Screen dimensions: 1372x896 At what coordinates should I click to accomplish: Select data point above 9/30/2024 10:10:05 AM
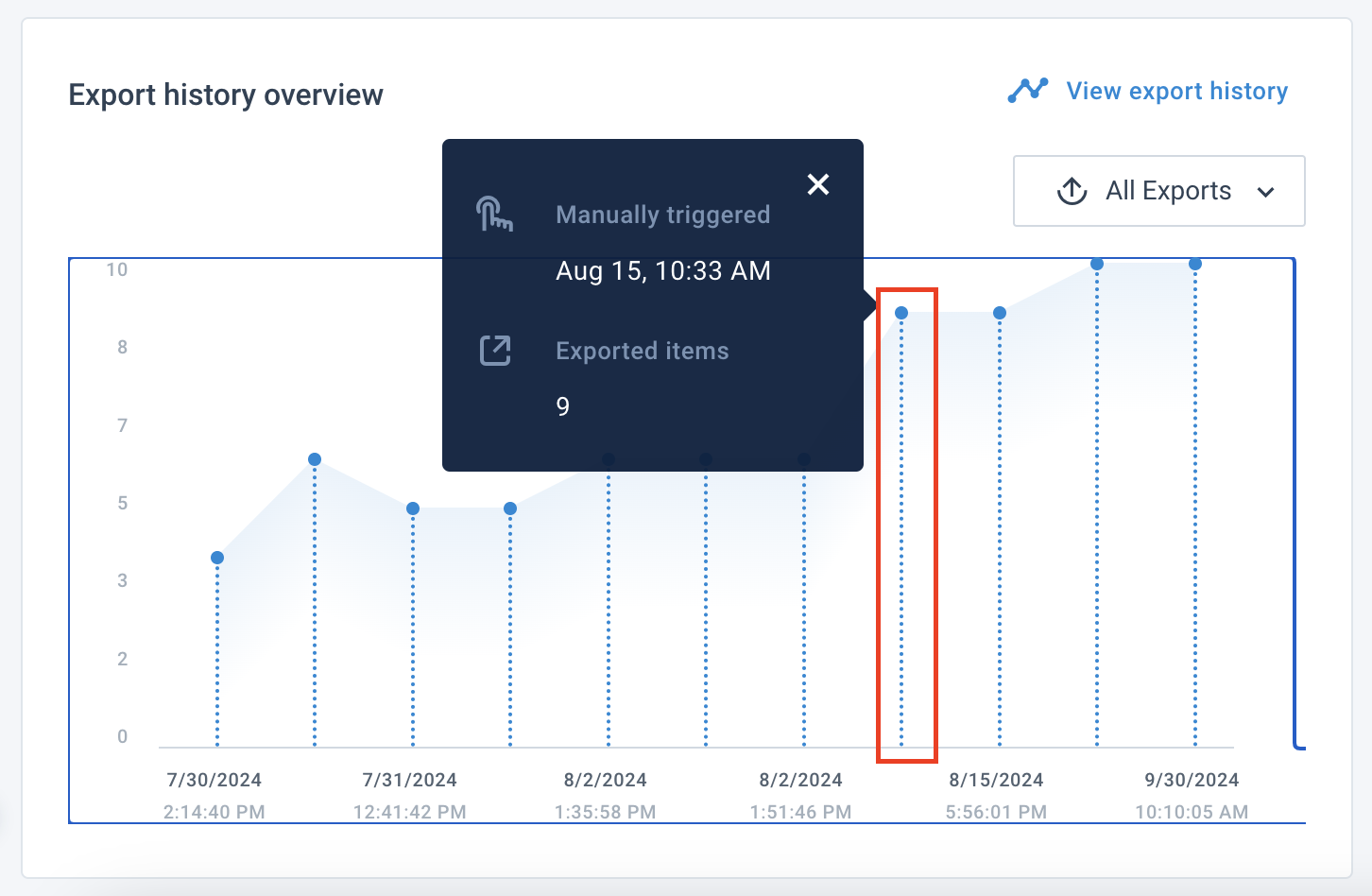(1195, 264)
